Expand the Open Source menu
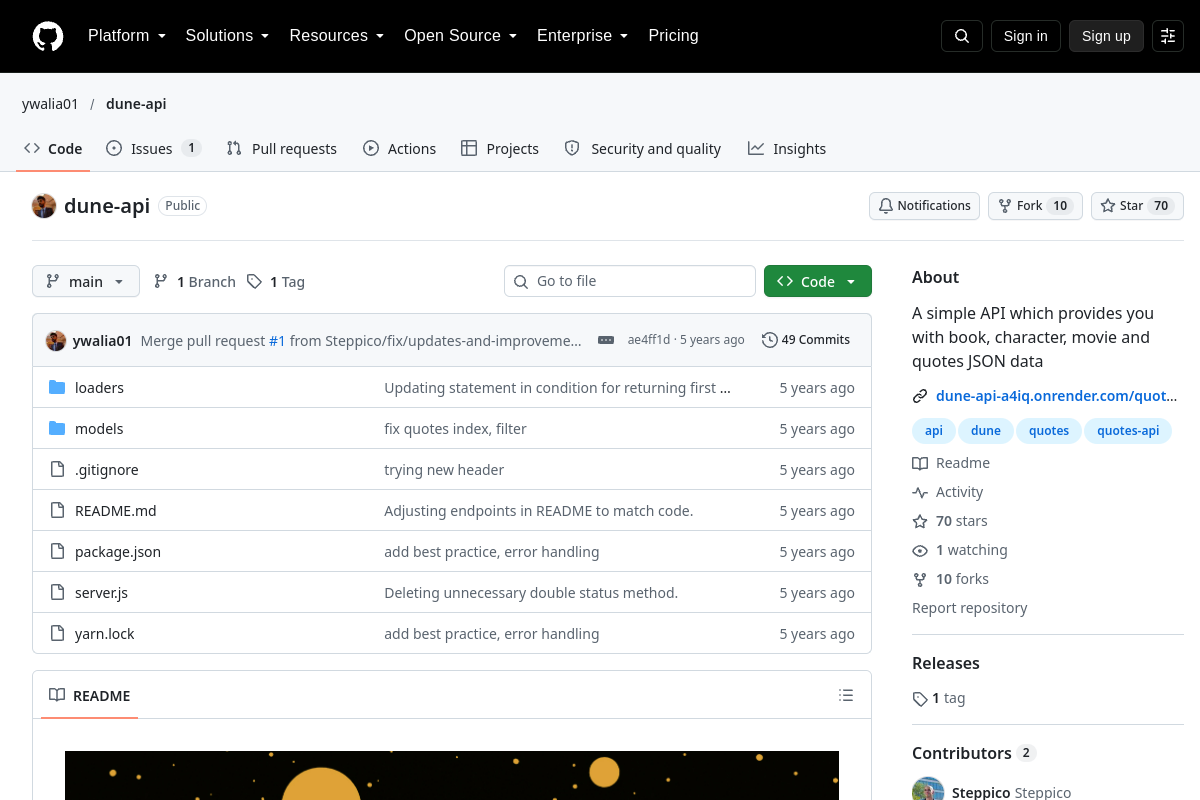1200x800 pixels. point(460,36)
